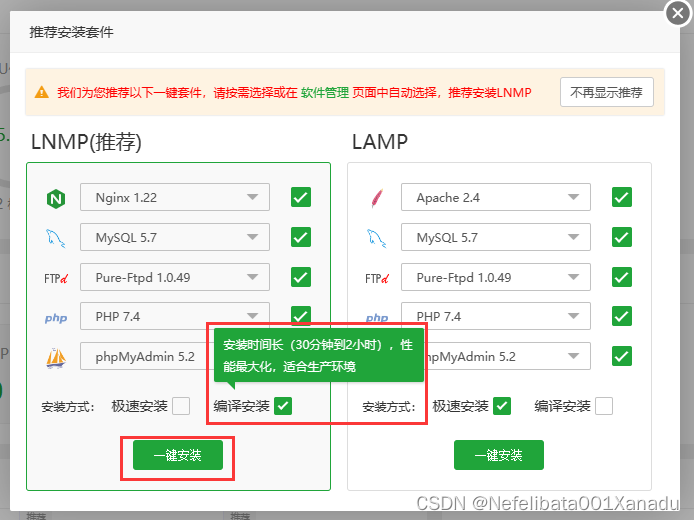694x520 pixels.
Task: Click 不再显示推荐 button
Action: tap(606, 92)
